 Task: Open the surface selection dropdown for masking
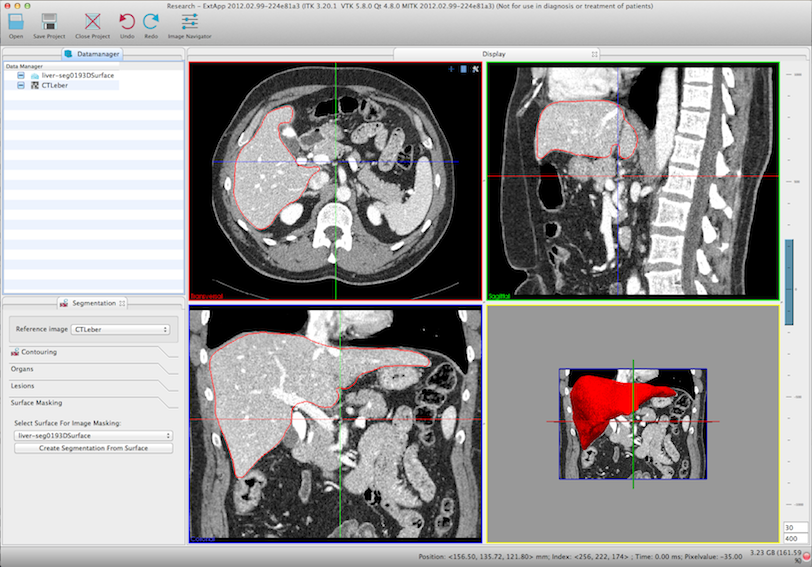tap(93, 435)
